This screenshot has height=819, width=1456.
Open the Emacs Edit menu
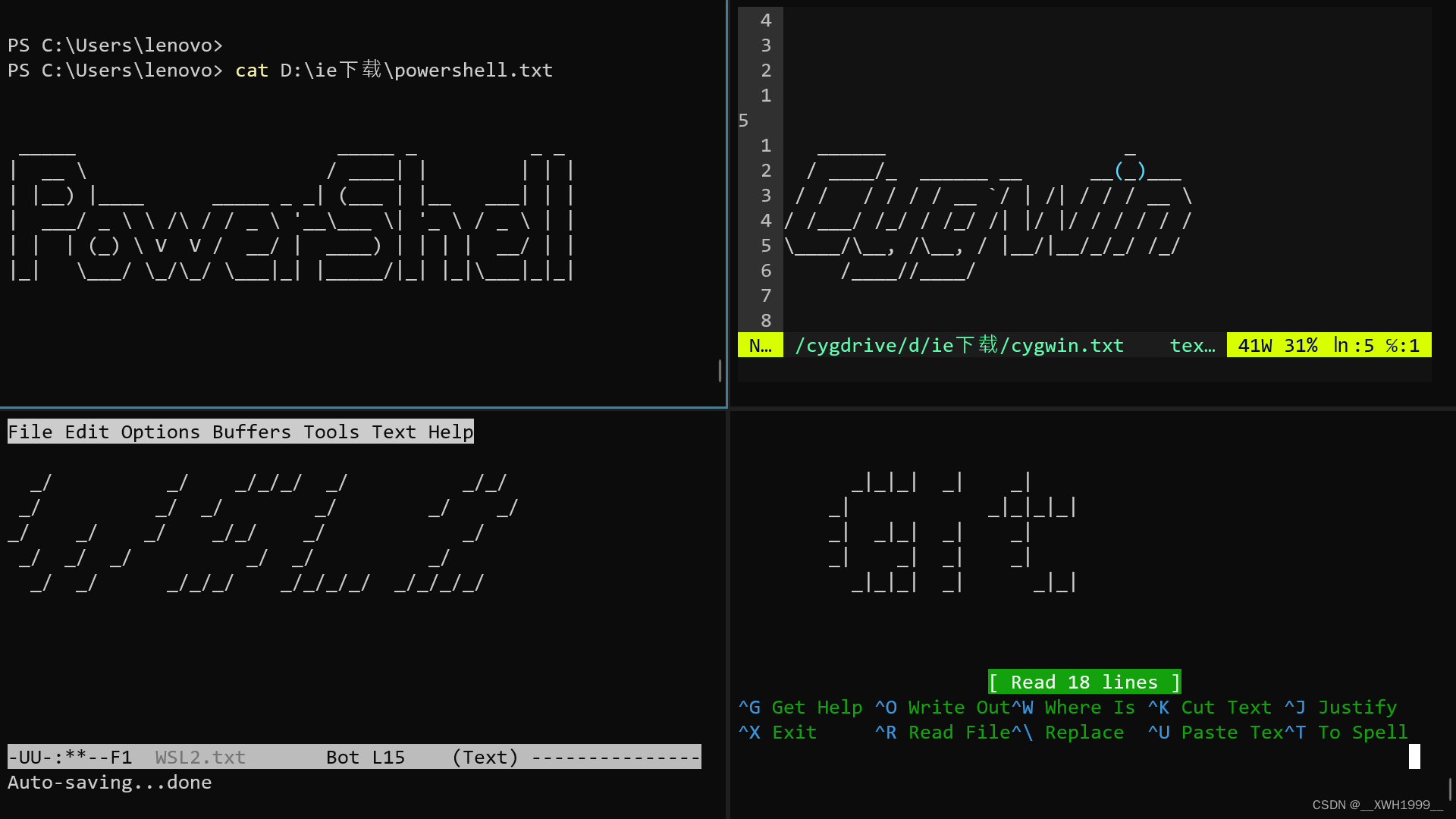click(x=87, y=431)
